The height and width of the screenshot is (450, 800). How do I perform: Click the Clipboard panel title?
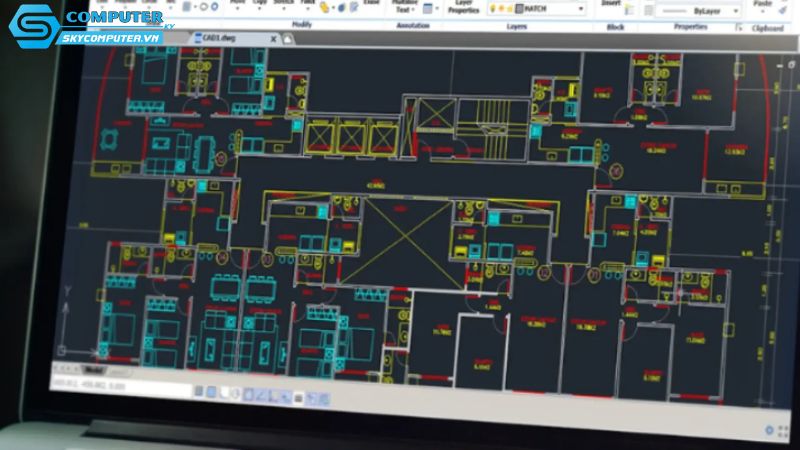(x=767, y=28)
